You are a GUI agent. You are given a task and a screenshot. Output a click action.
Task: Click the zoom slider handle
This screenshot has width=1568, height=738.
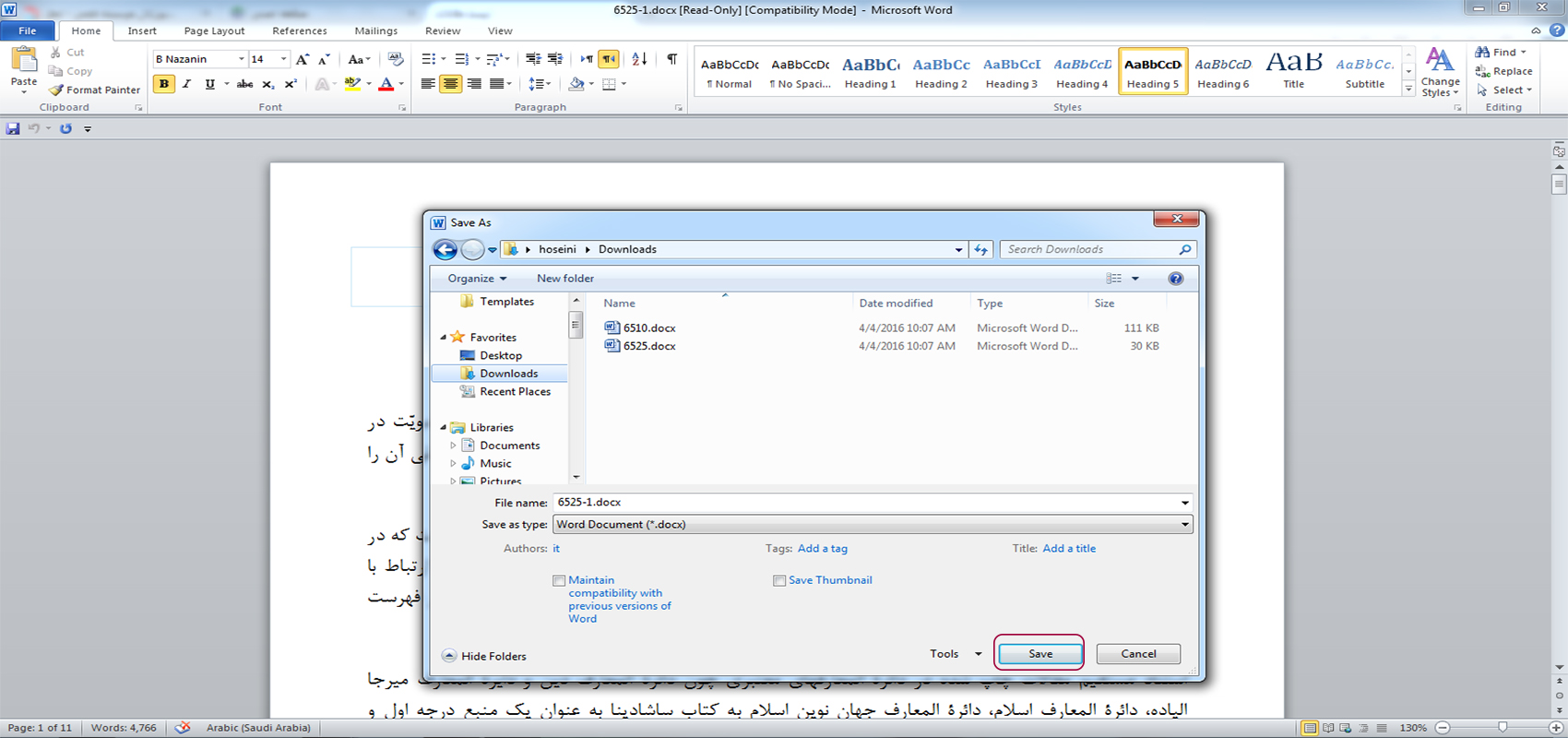pos(1502,728)
